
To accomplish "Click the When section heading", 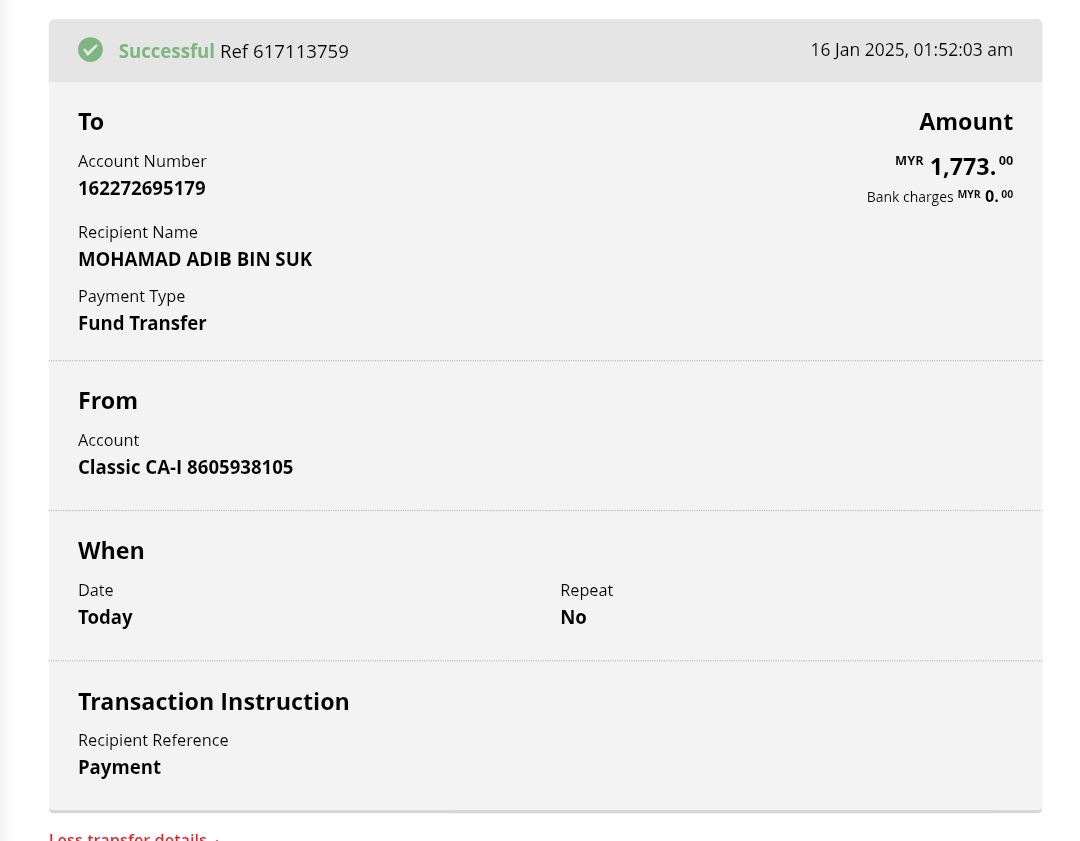I will click(111, 551).
